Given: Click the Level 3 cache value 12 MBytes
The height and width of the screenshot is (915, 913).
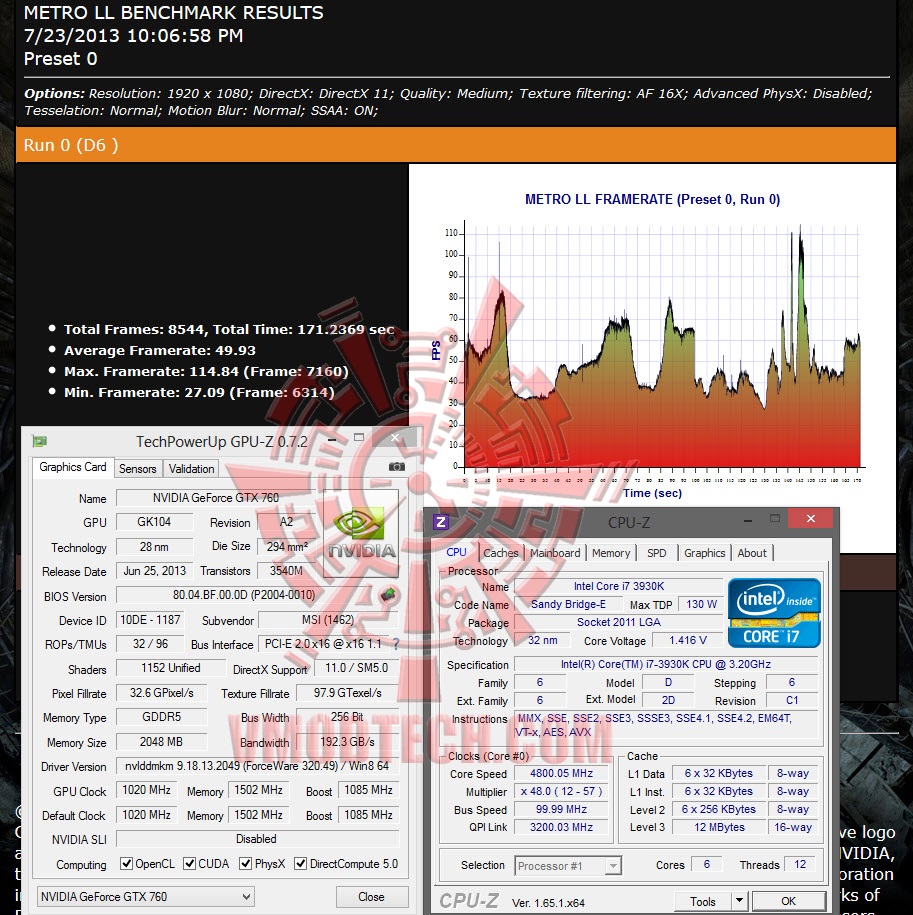Looking at the screenshot, I should 719,827.
